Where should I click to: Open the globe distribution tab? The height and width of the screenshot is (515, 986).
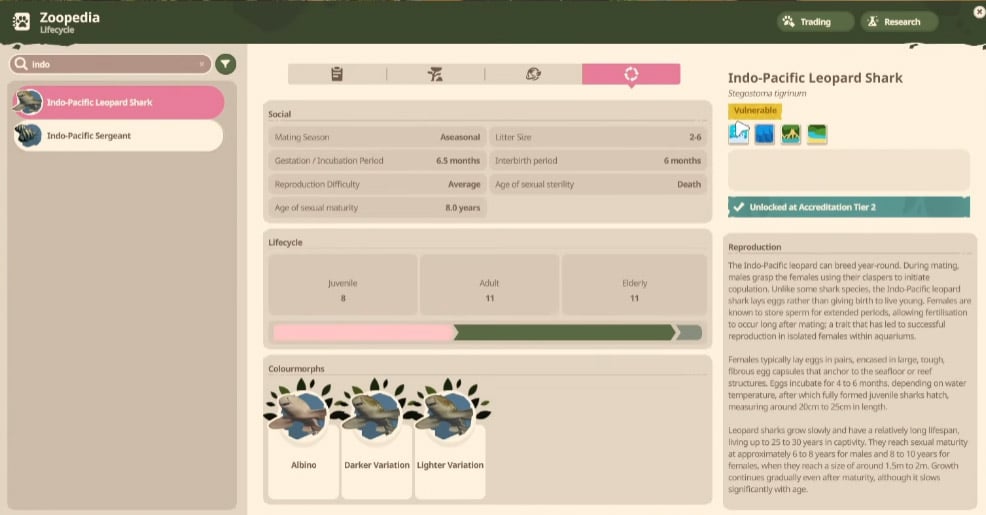pyautogui.click(x=533, y=74)
